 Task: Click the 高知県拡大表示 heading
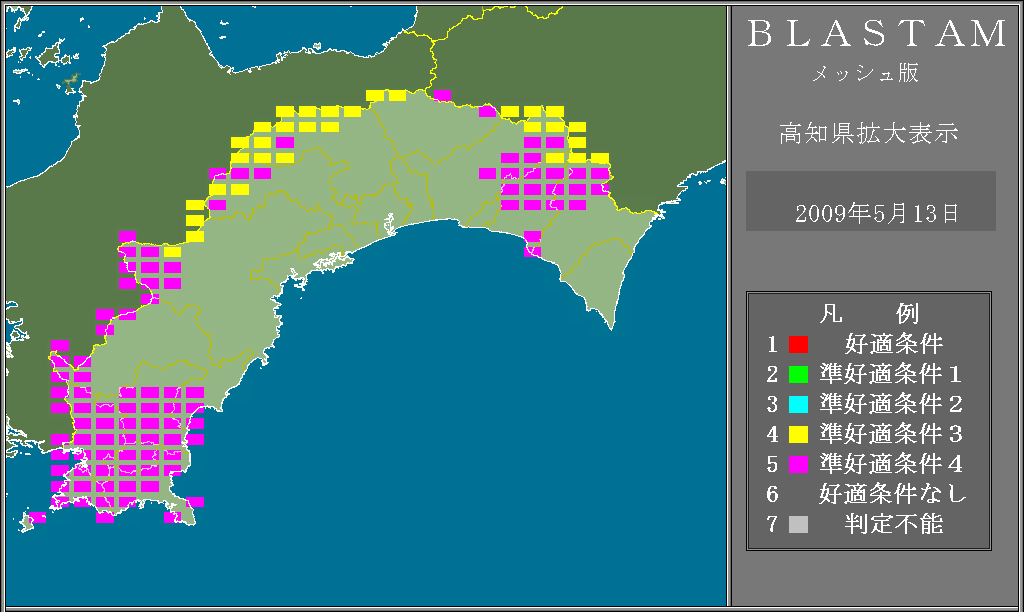pyautogui.click(x=869, y=133)
